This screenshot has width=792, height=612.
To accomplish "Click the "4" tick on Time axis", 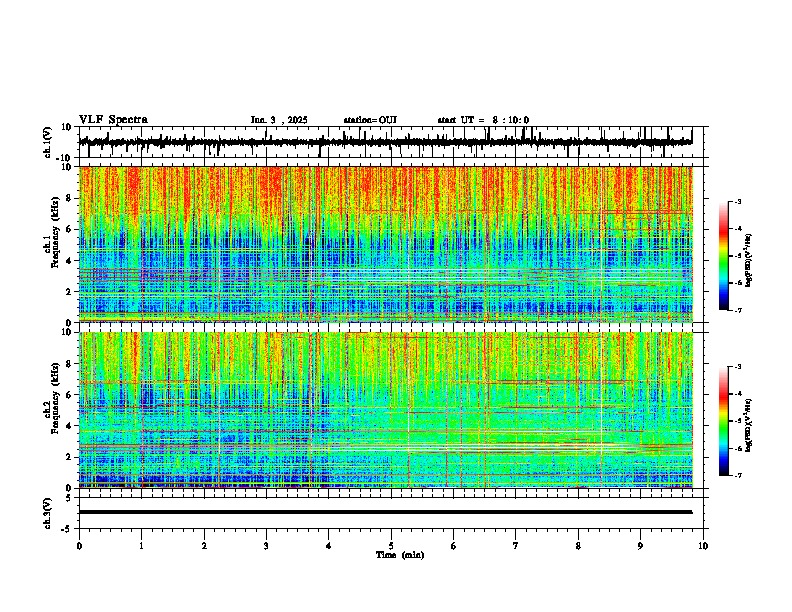I will pos(329,546).
